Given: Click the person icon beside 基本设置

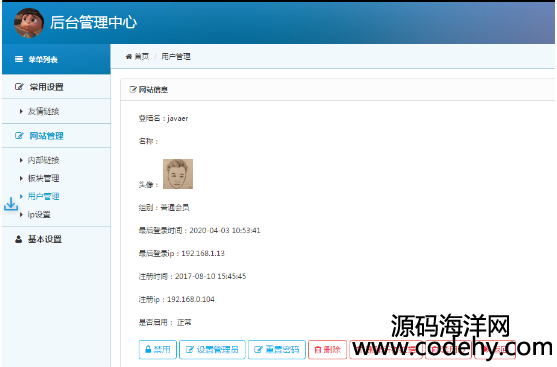Looking at the screenshot, I should coord(18,239).
